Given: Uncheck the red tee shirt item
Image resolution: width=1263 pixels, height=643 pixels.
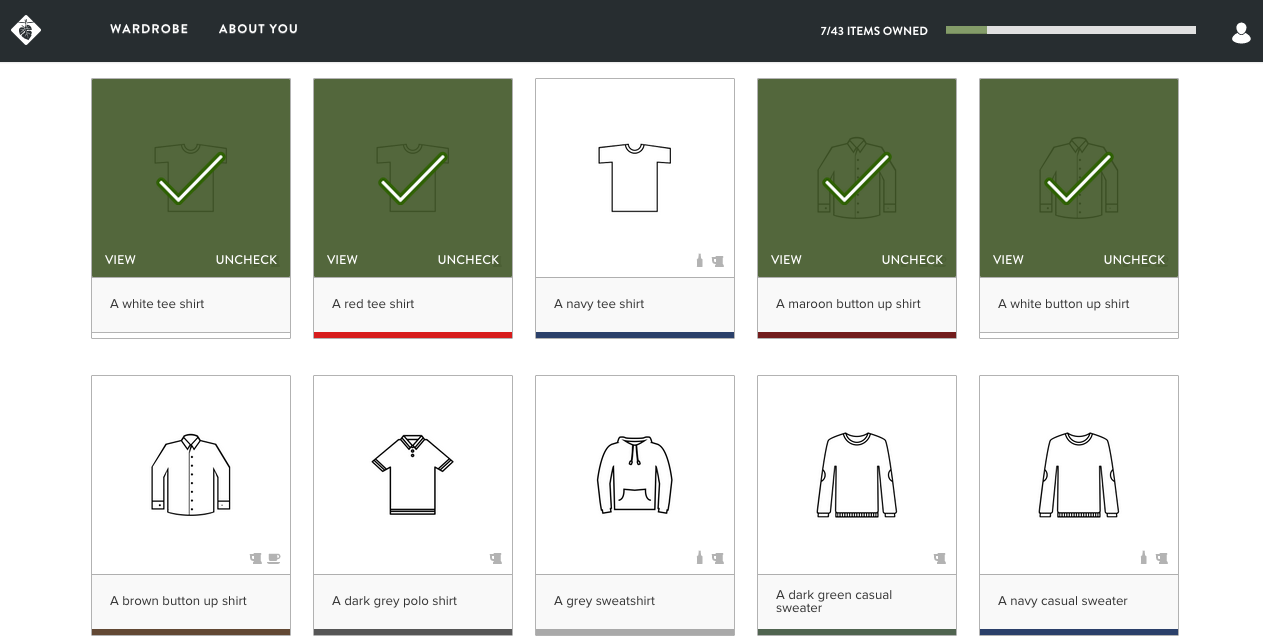Looking at the screenshot, I should point(468,260).
